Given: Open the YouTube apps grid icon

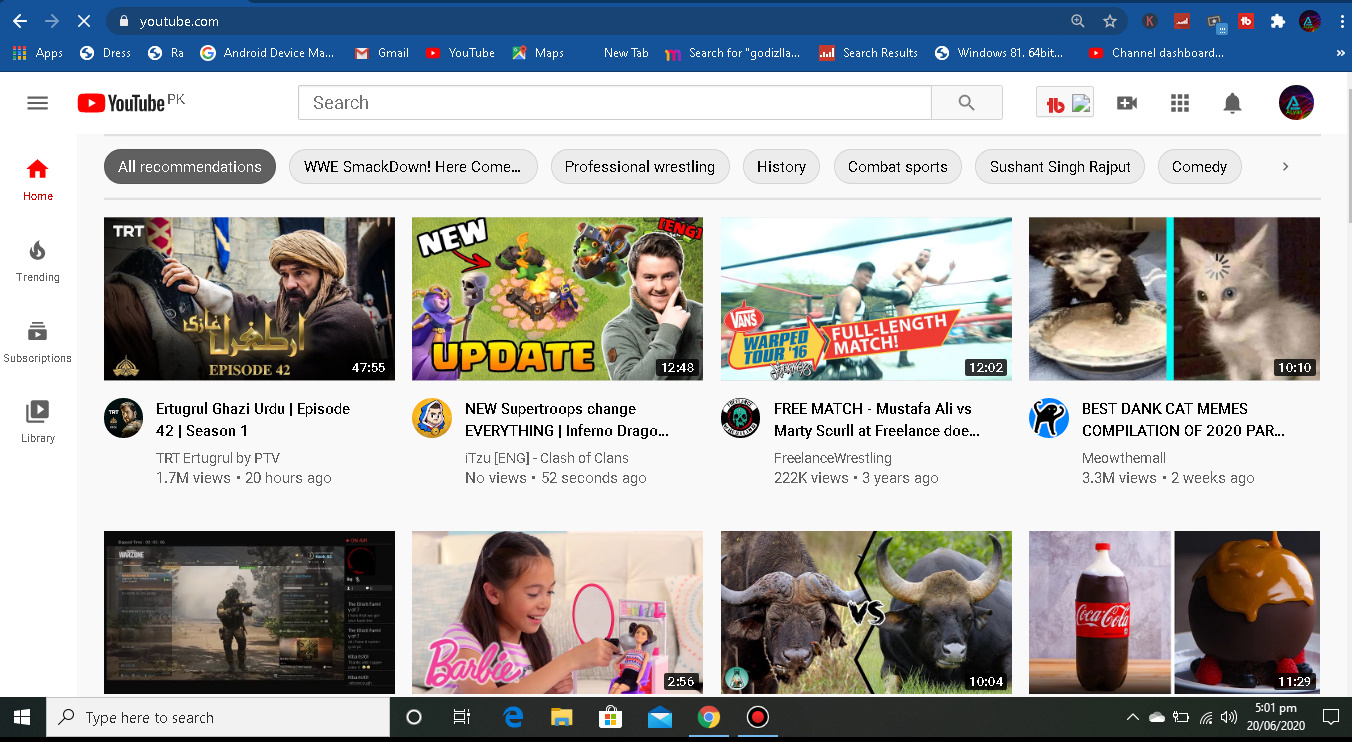Looking at the screenshot, I should [1180, 103].
